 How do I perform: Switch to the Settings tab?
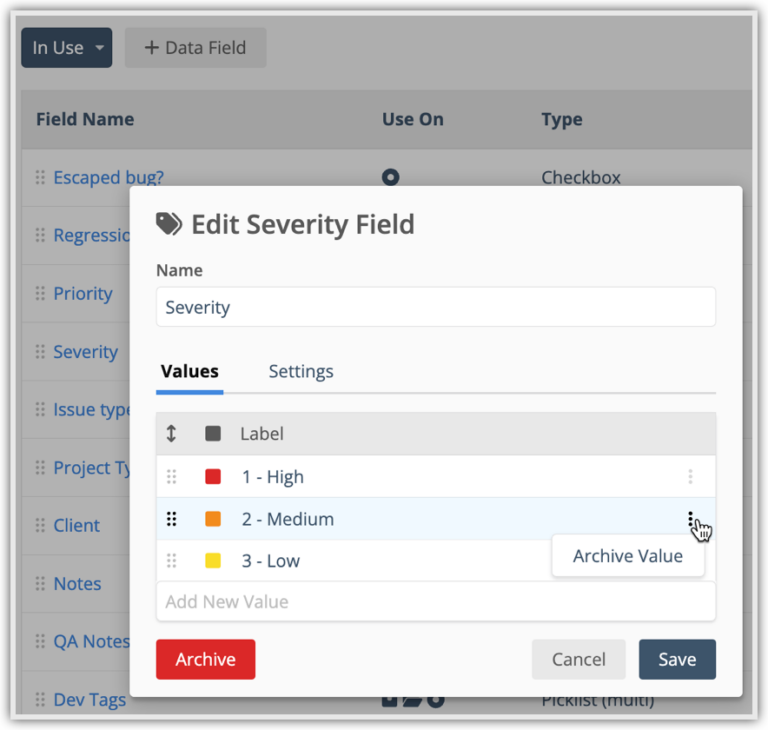(301, 371)
